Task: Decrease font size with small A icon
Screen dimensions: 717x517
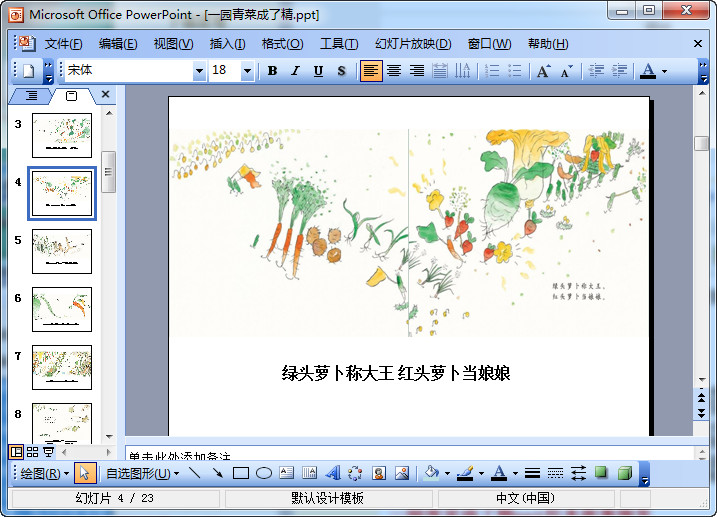Action: 567,71
